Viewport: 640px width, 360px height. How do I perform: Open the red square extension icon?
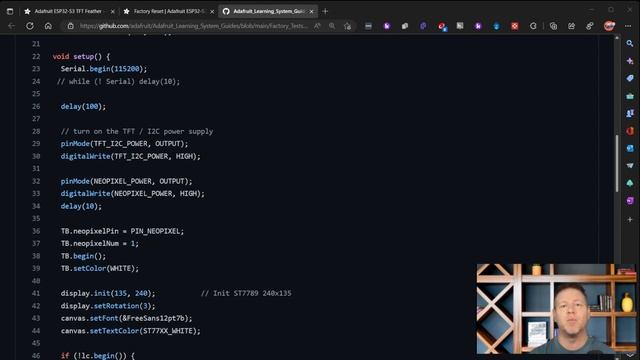[x=515, y=26]
